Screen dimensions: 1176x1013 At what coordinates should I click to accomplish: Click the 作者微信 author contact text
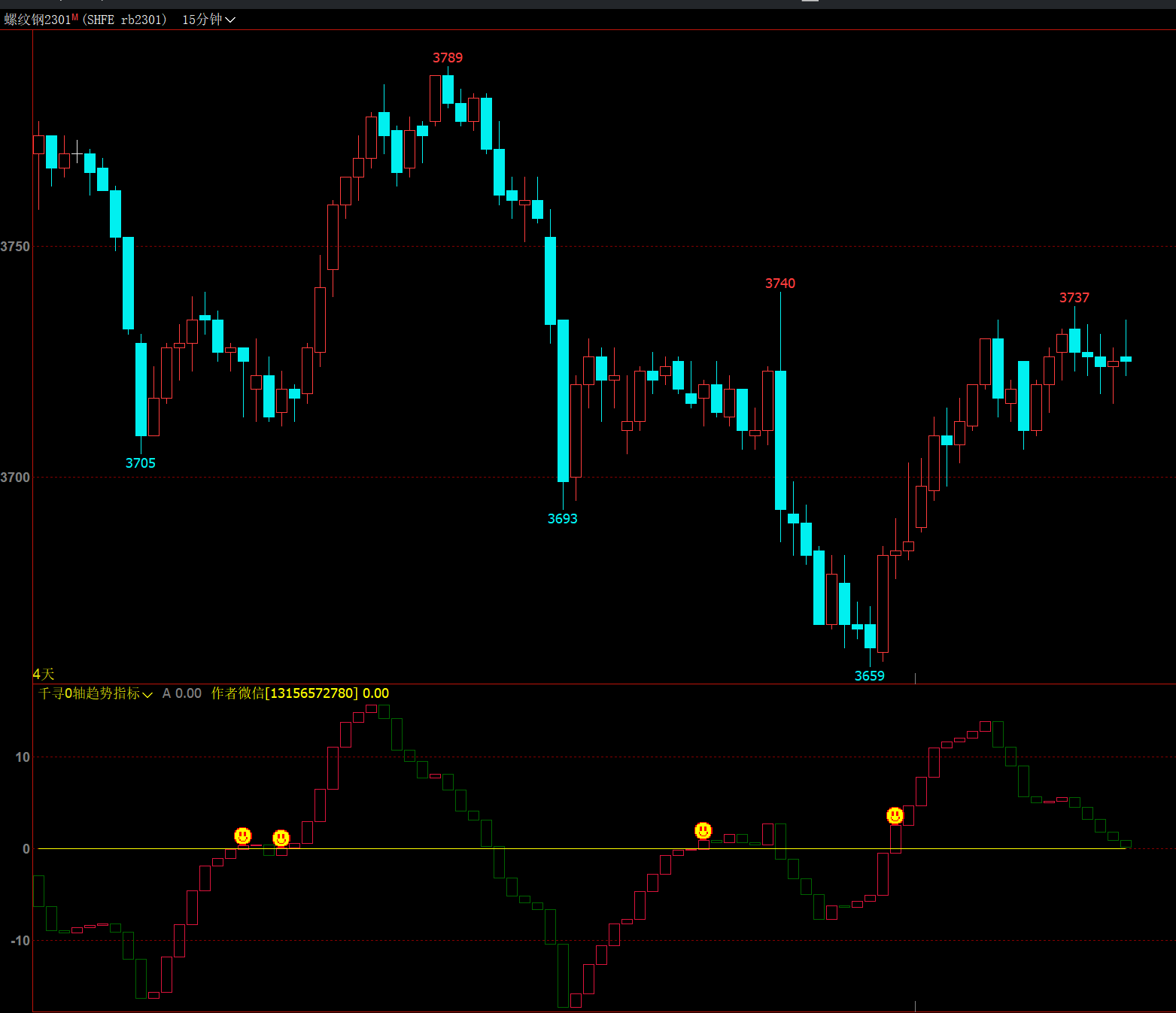(300, 693)
